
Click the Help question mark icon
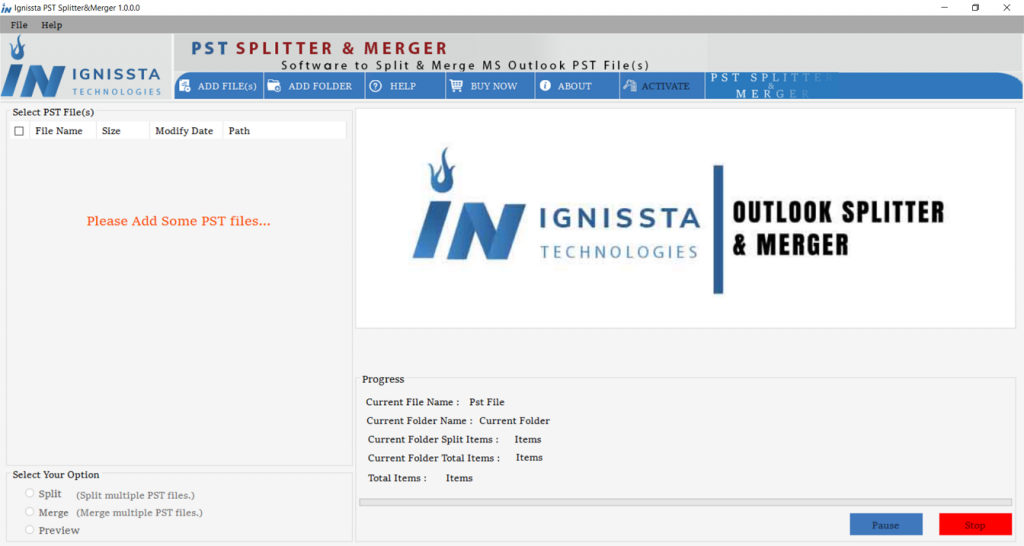376,86
